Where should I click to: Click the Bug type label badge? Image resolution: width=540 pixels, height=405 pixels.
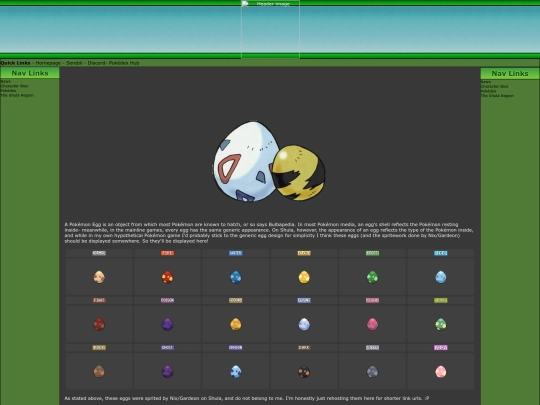[x=440, y=300]
